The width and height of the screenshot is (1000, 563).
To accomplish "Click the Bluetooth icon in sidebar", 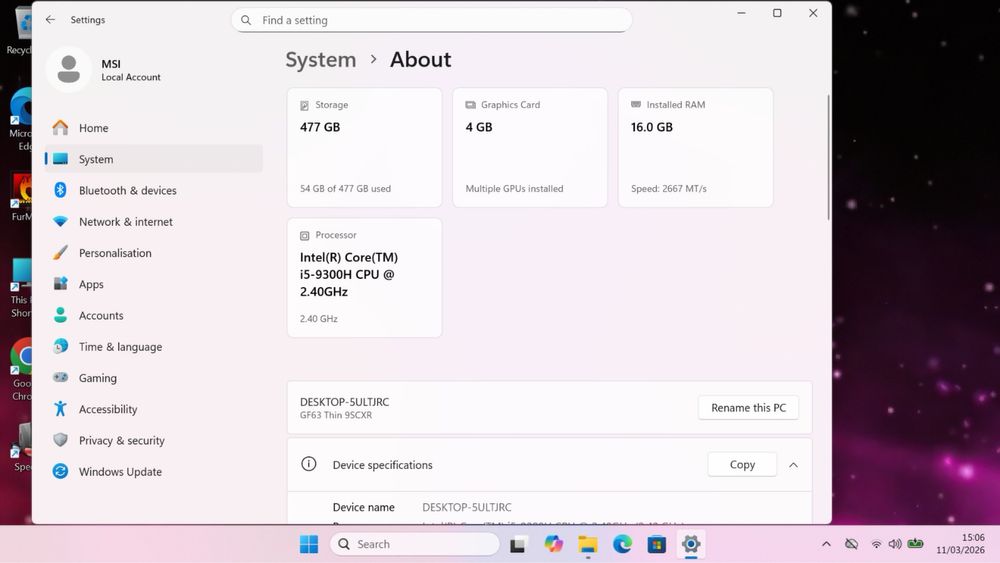I will 61,190.
